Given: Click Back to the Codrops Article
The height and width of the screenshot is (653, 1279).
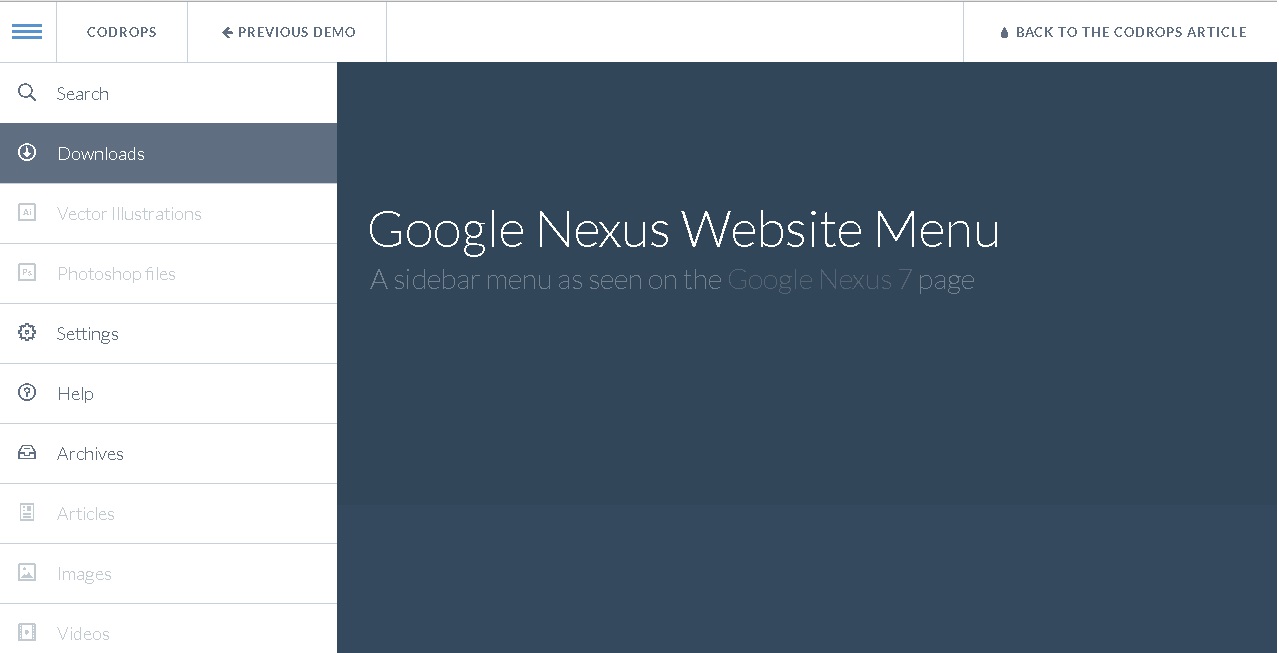Looking at the screenshot, I should (1122, 32).
